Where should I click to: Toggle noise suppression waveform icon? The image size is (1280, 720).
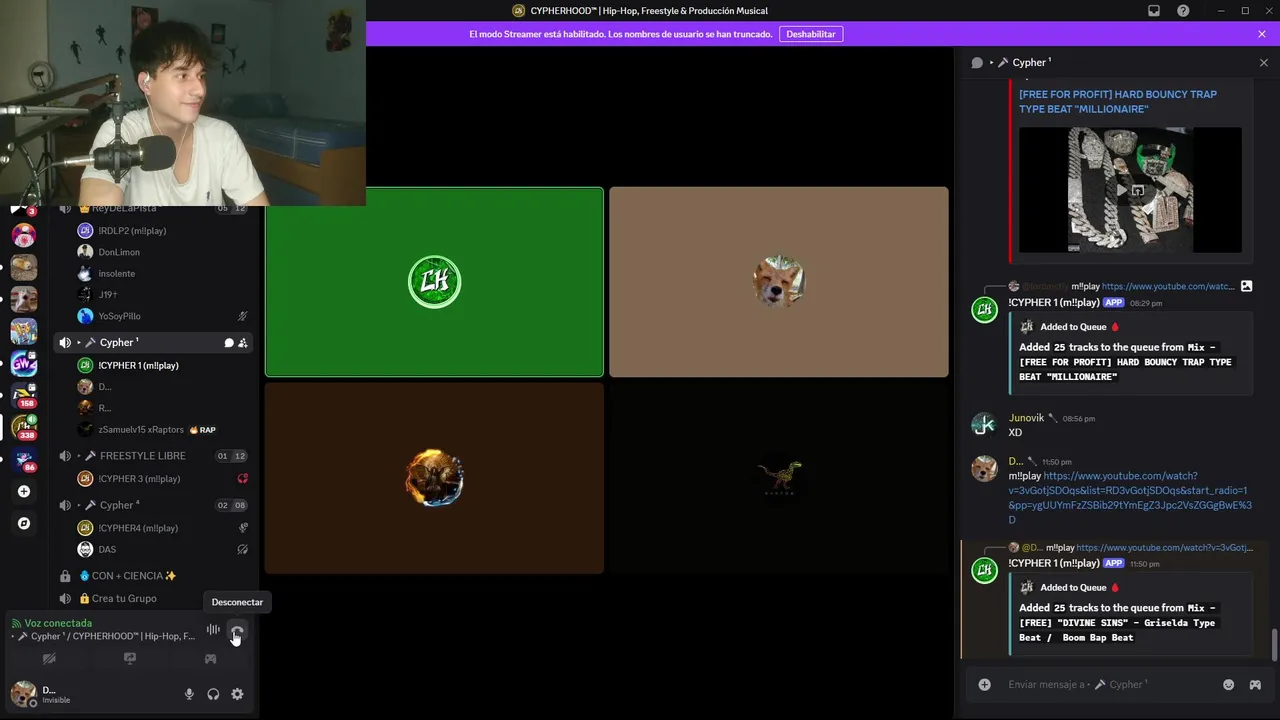213,630
